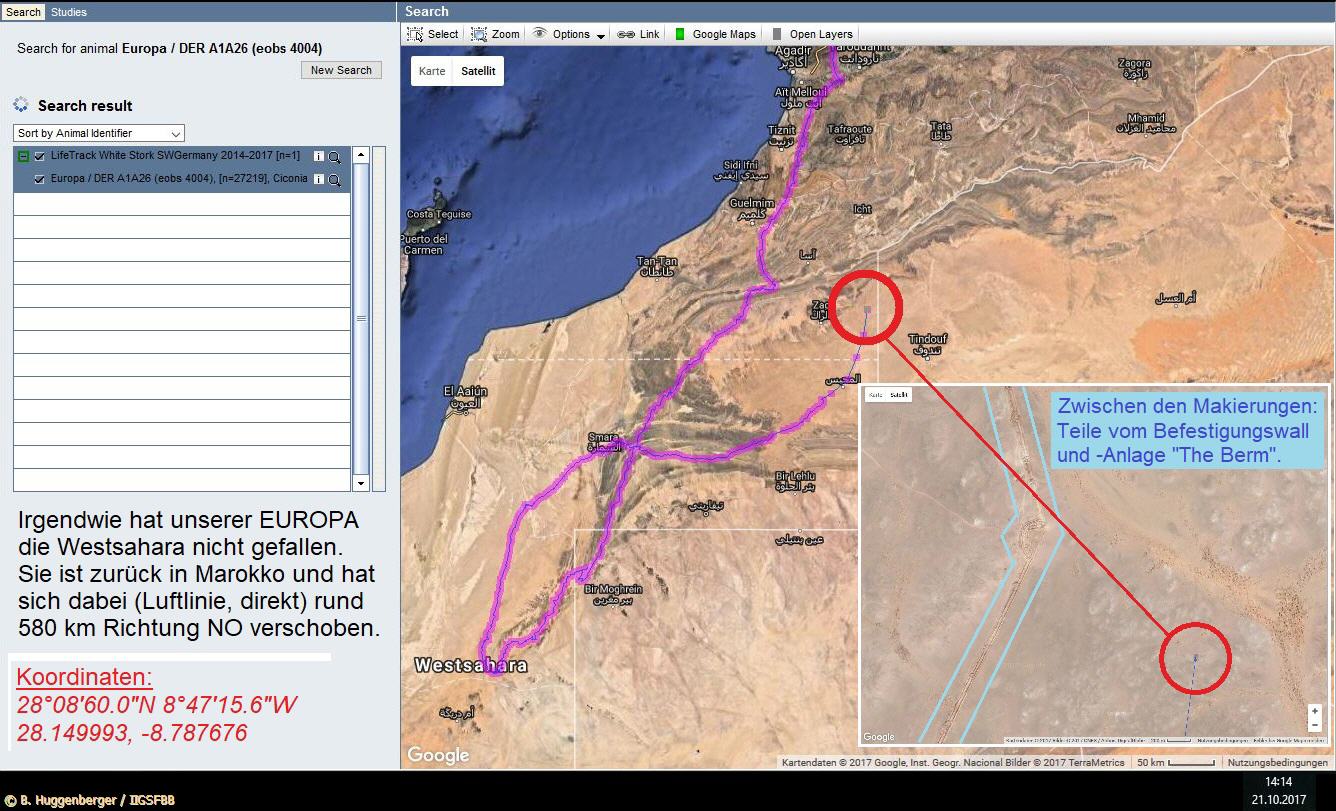1336x811 pixels.
Task: Click the New Search button
Action: 341,70
